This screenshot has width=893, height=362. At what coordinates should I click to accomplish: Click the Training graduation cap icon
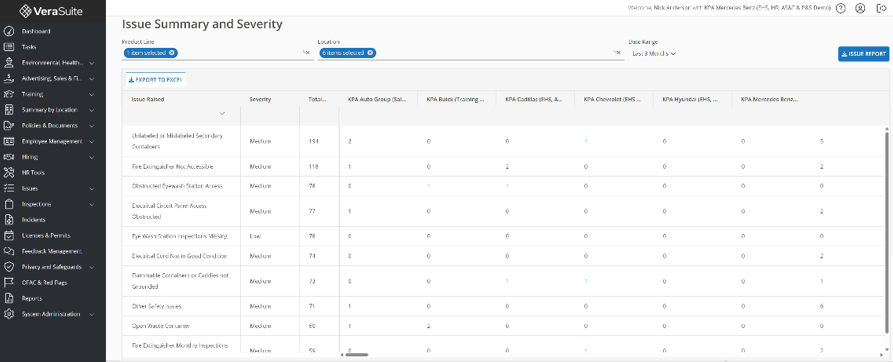tap(9, 94)
